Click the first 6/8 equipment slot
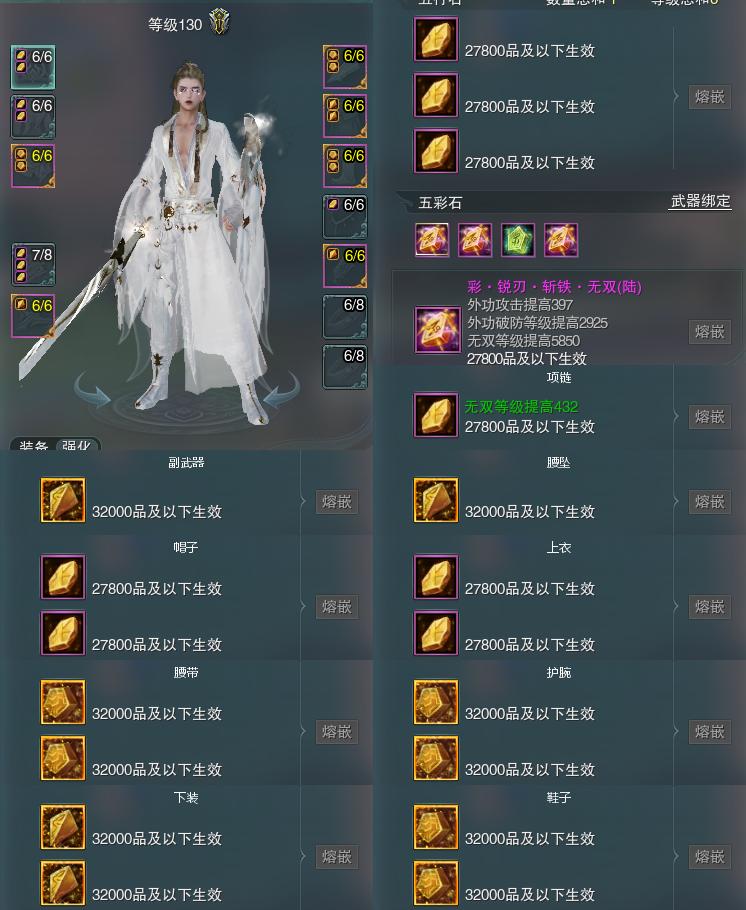 345,317
